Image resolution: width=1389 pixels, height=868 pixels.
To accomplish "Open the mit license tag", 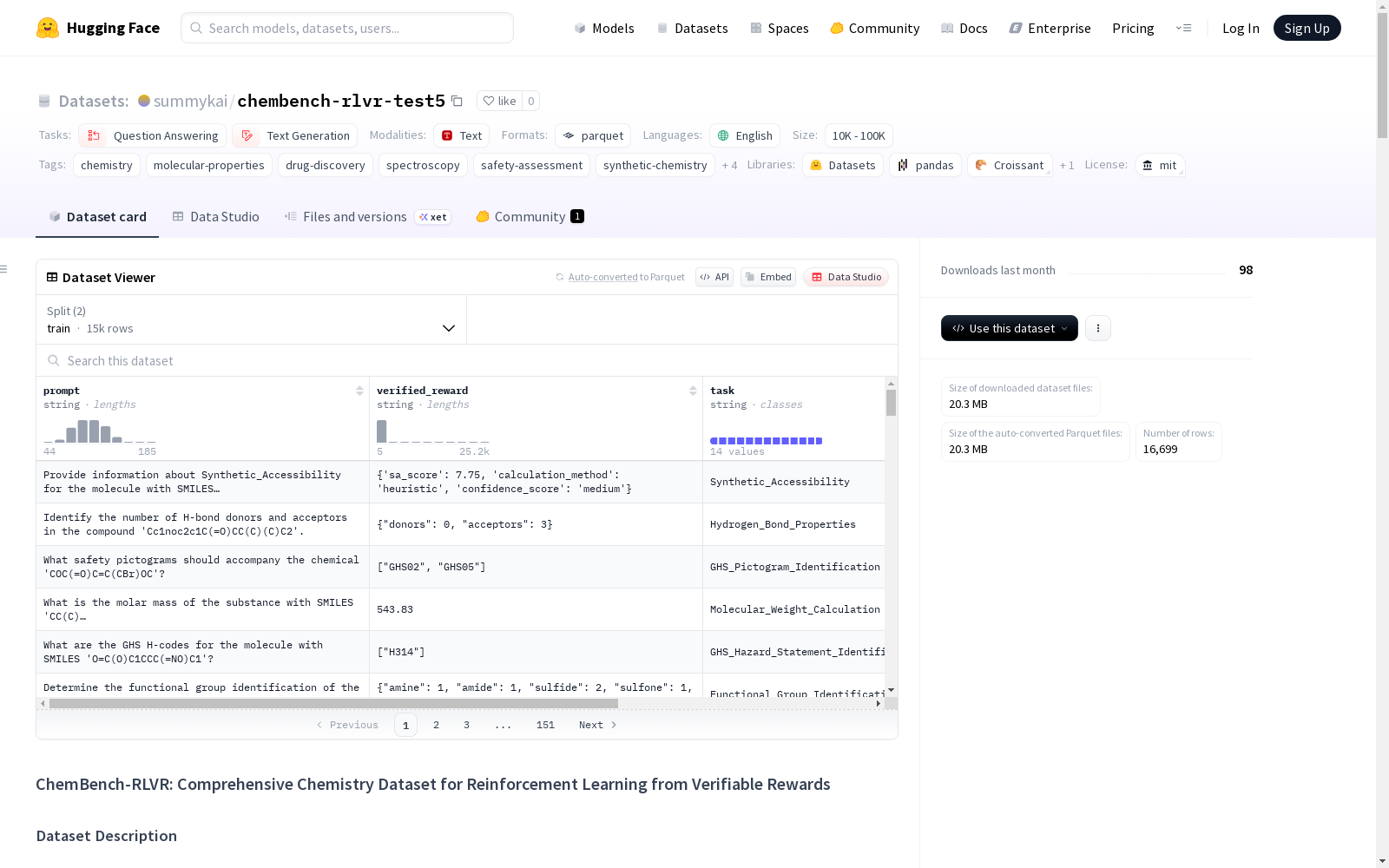I will click(x=1160, y=165).
